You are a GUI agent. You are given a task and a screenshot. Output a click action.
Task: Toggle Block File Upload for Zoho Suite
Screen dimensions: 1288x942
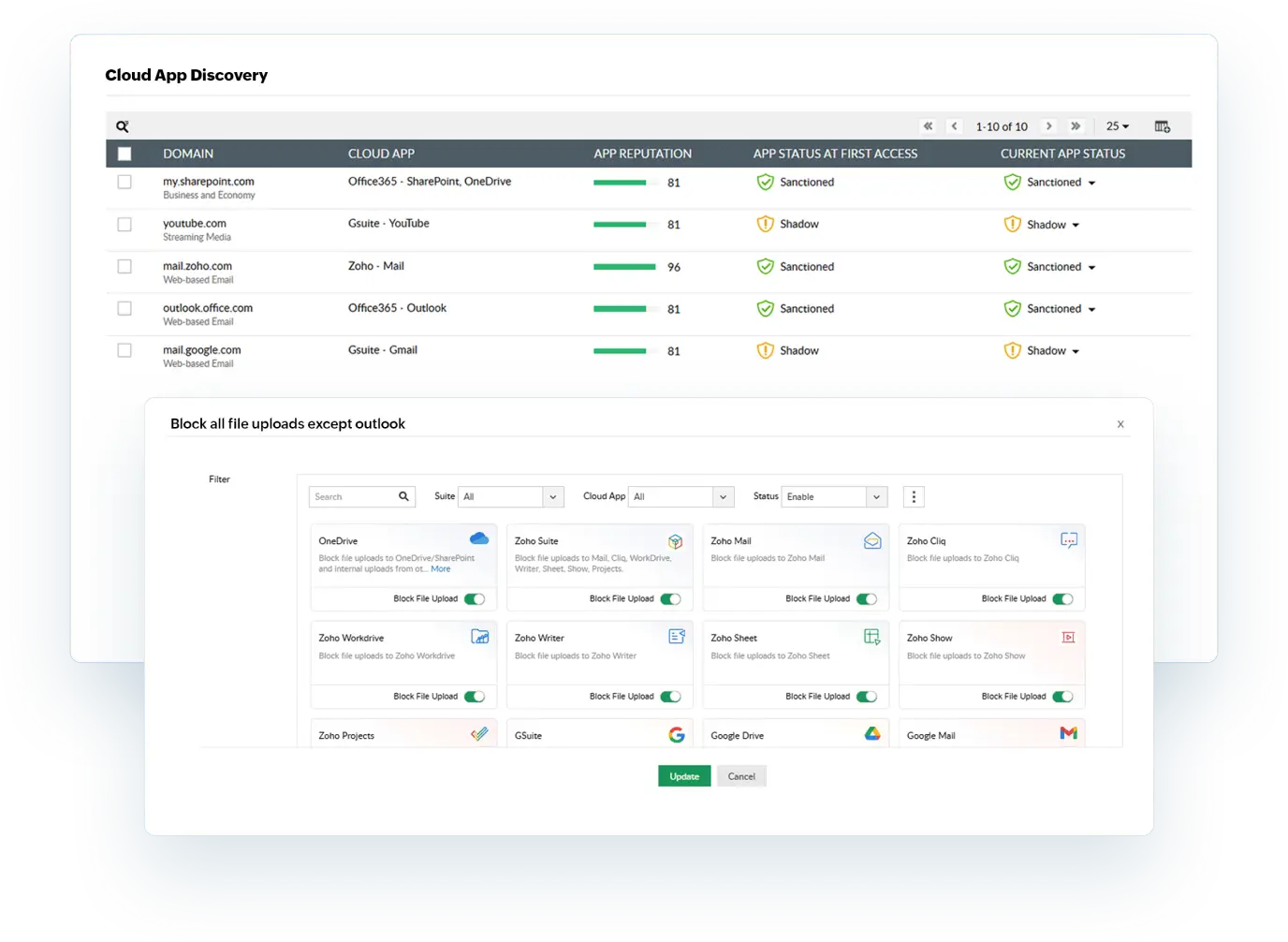(671, 599)
